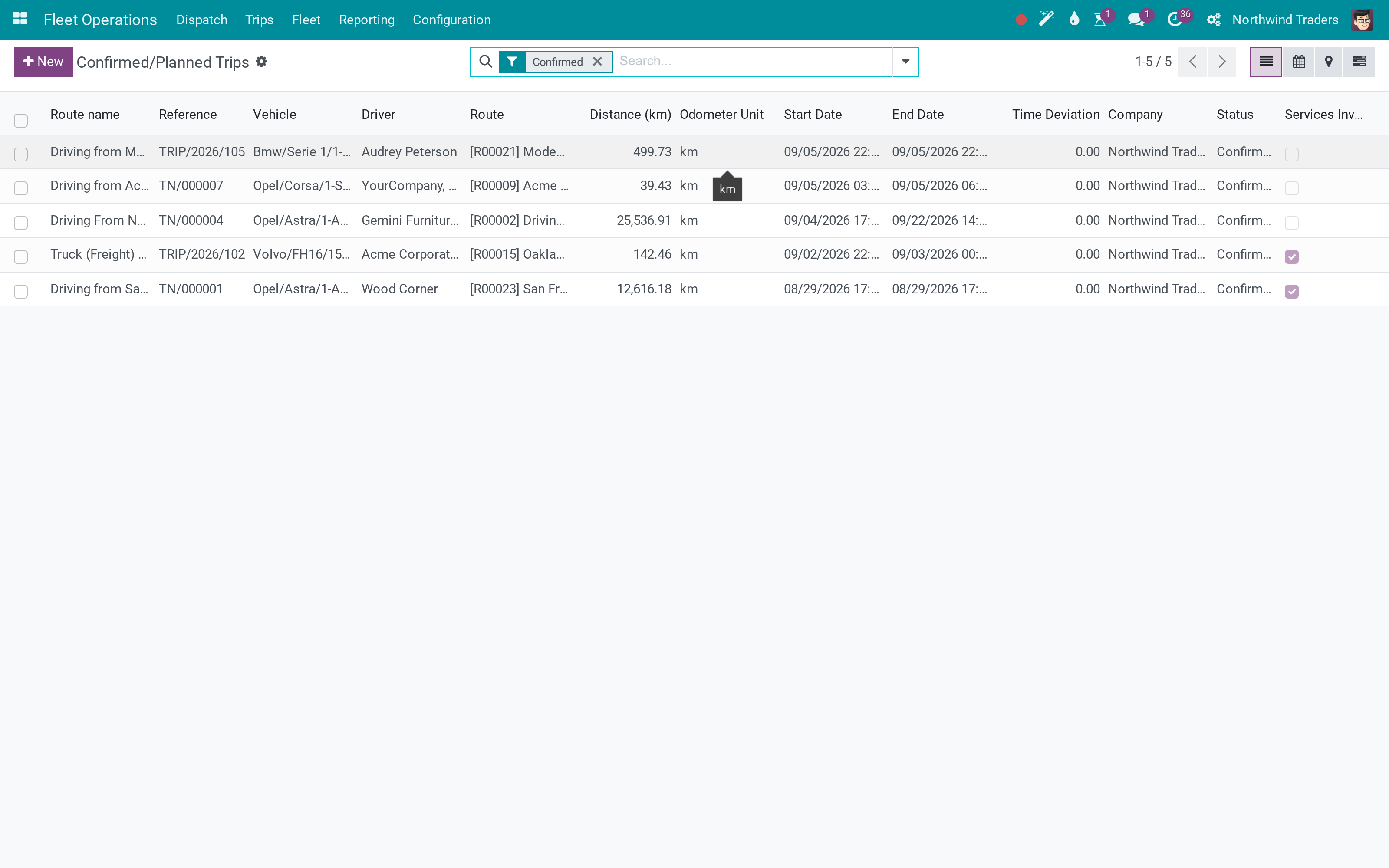Open the debug gears icon

click(x=1213, y=20)
